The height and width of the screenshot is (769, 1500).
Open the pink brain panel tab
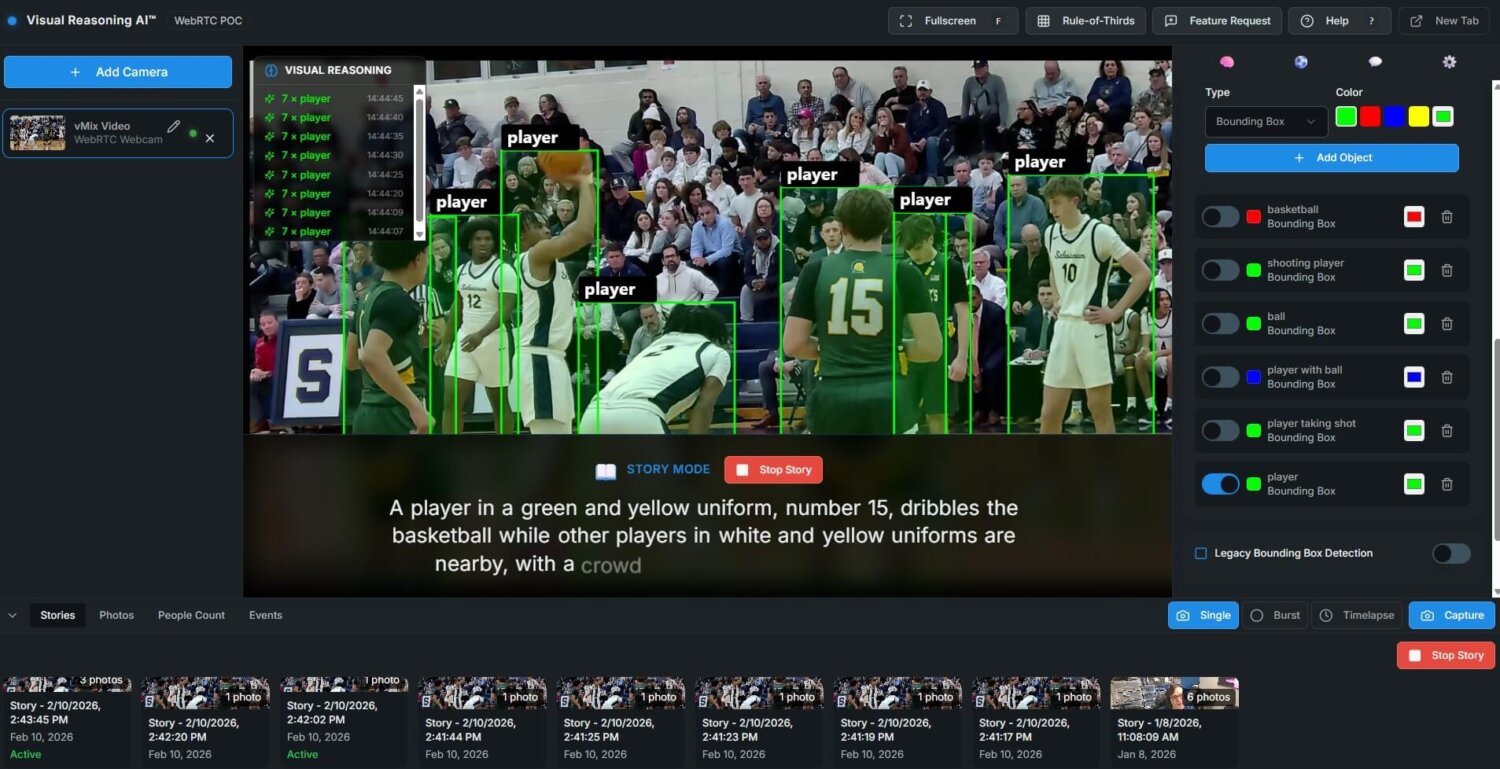1227,62
